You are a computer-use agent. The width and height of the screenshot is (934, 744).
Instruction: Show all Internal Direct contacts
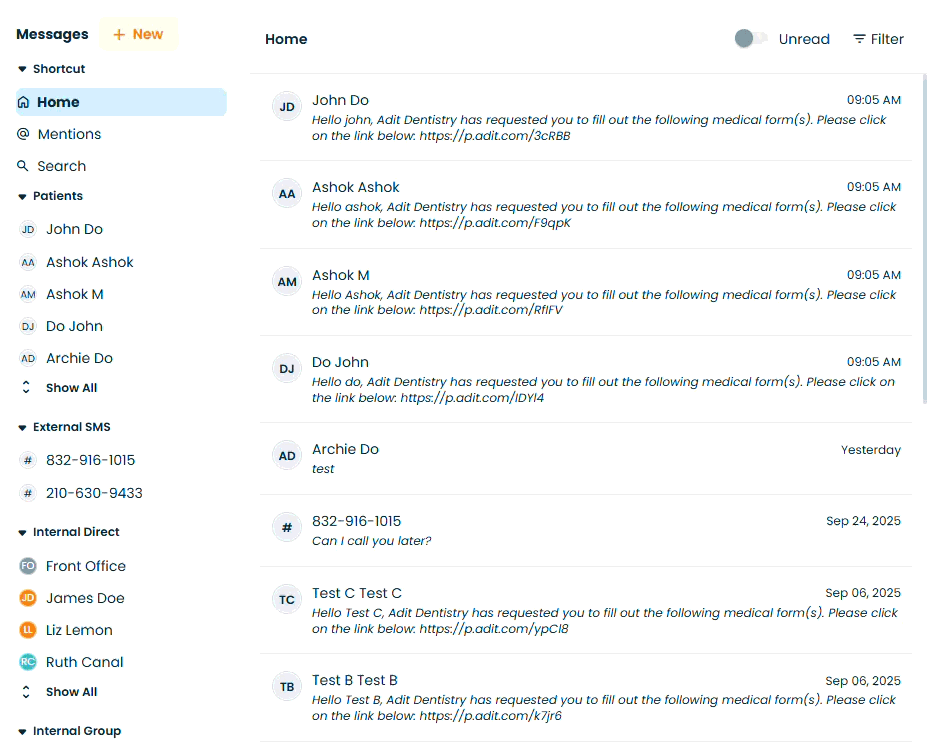point(70,692)
